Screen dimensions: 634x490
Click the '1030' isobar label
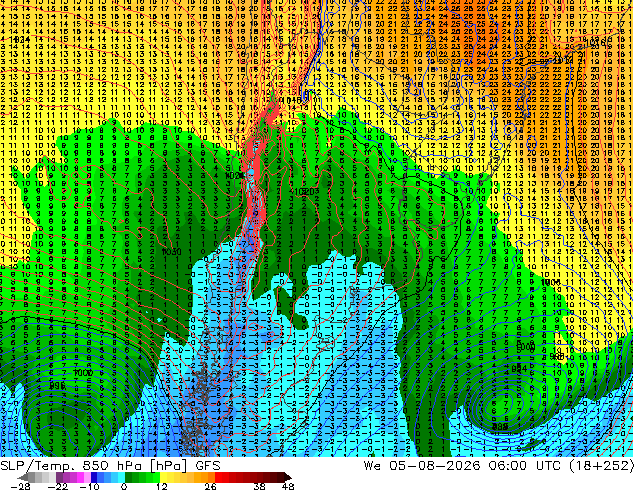(171, 251)
